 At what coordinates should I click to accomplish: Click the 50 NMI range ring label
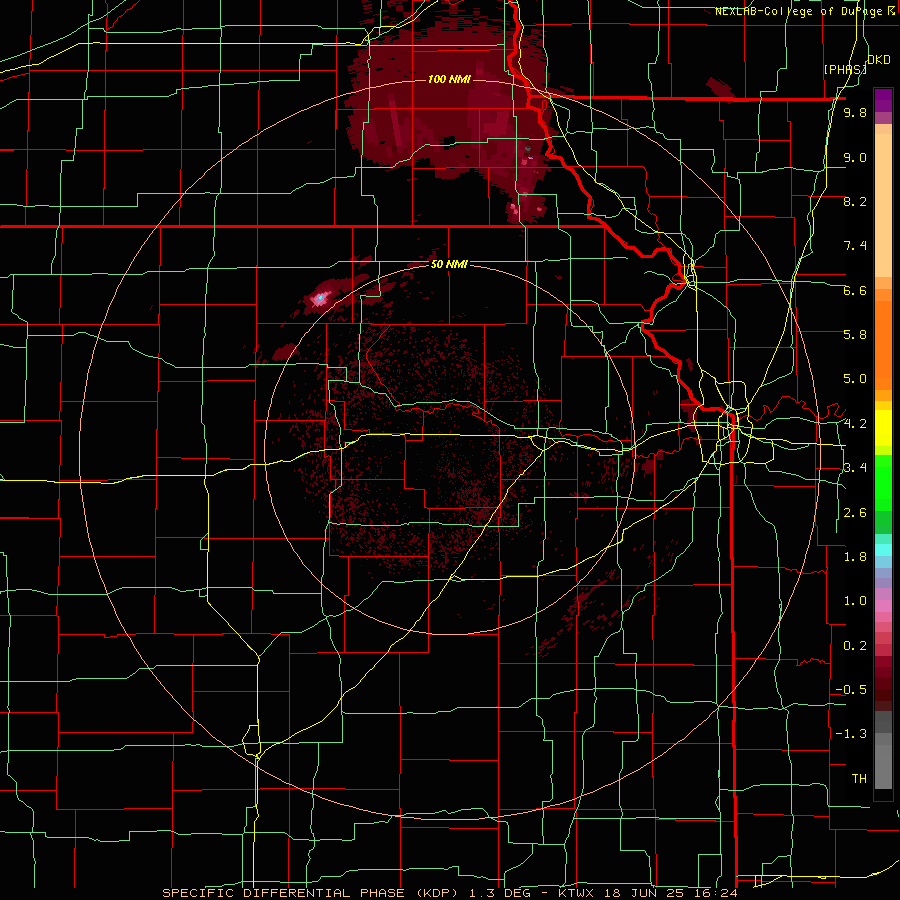[x=449, y=264]
